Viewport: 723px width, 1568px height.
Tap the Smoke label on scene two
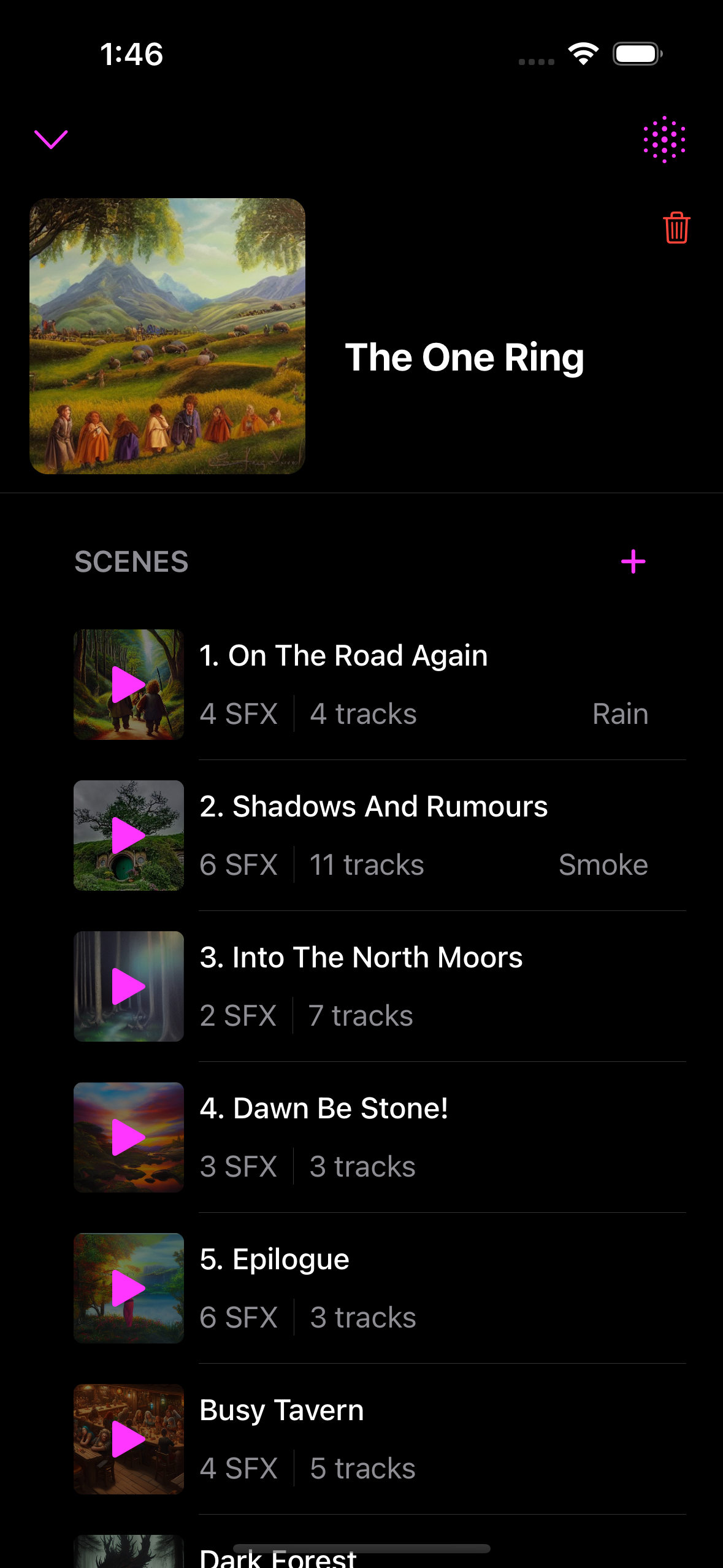pos(603,865)
